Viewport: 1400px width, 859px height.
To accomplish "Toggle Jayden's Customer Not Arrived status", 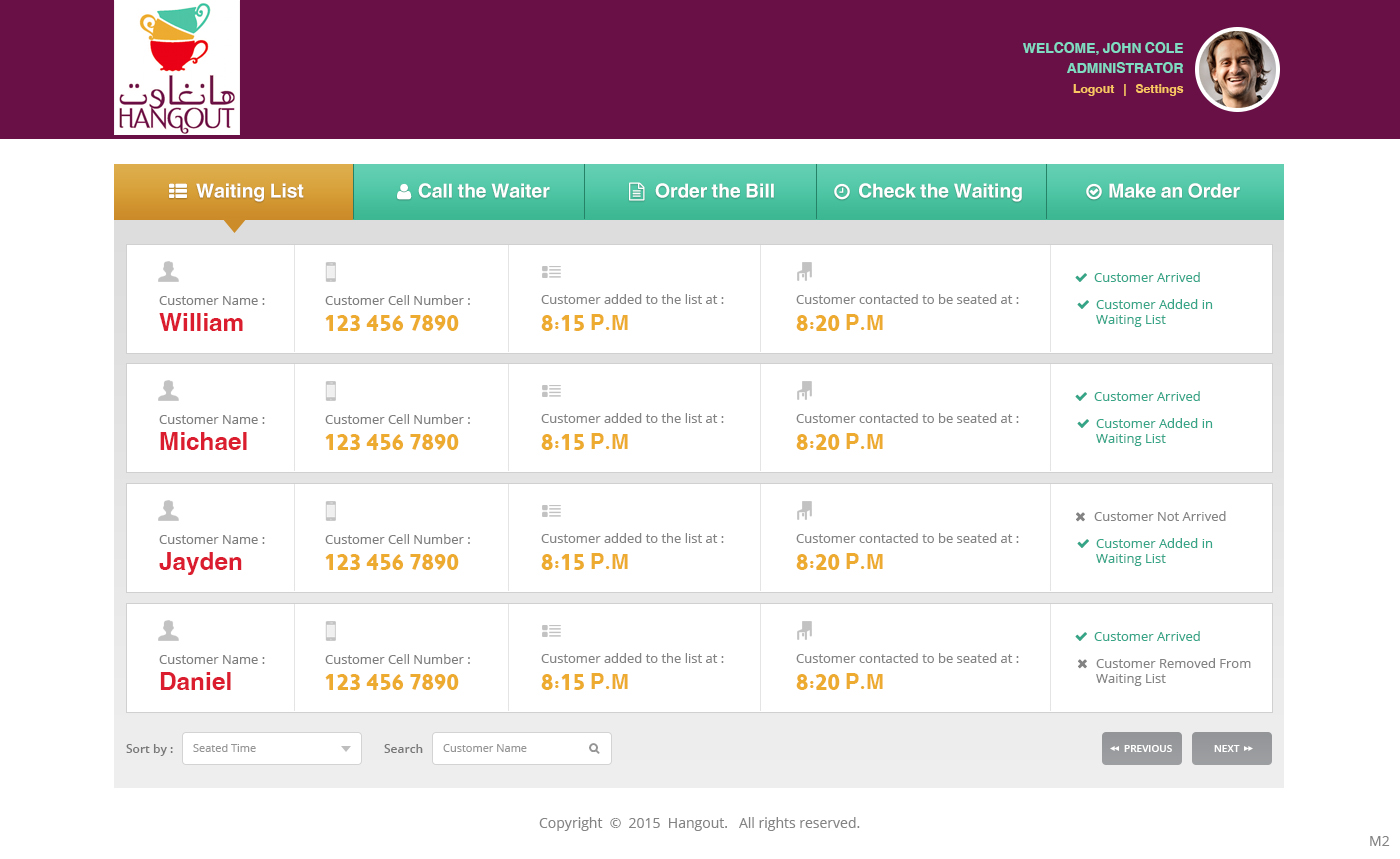I will tap(1081, 517).
